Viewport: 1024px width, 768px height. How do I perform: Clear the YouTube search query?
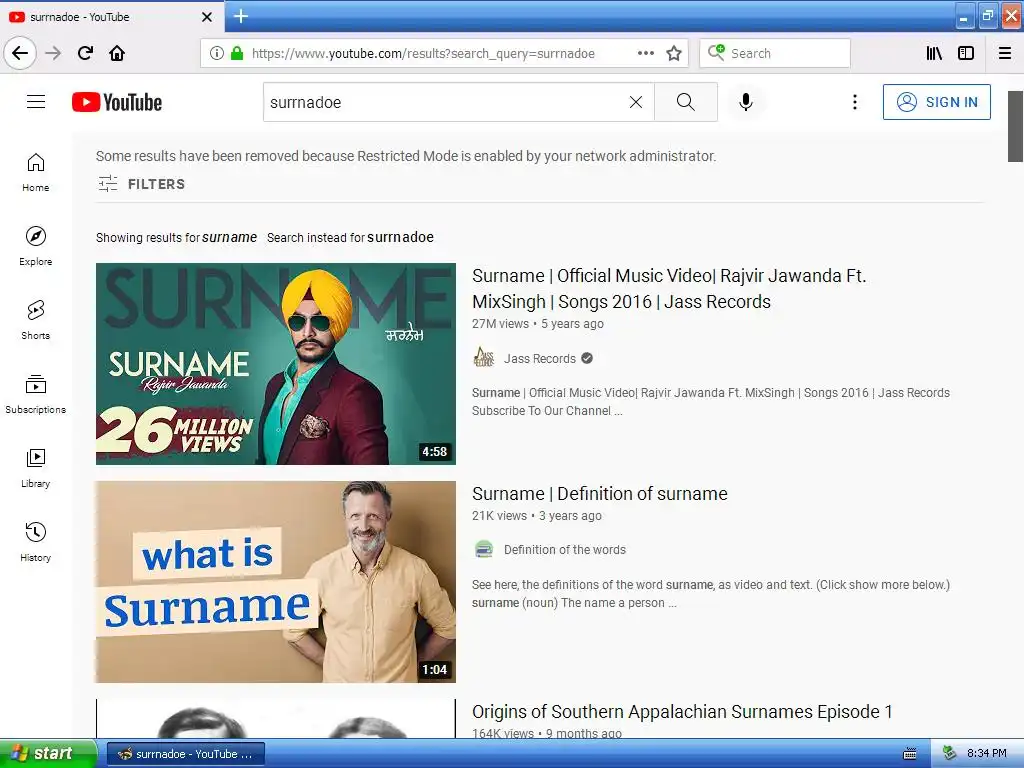(x=635, y=102)
